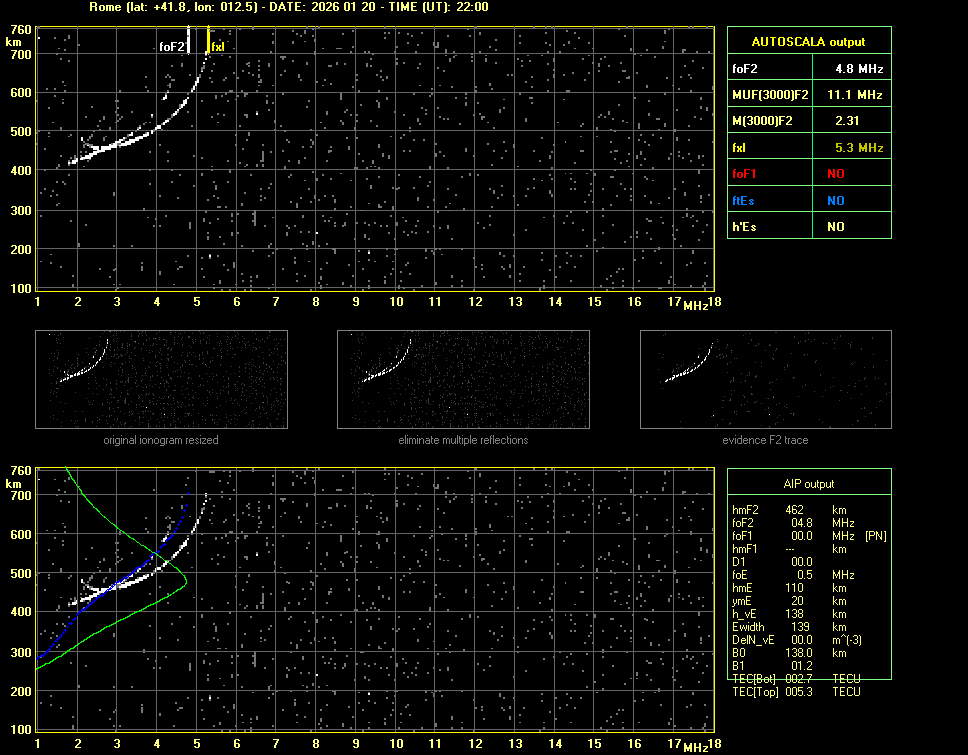The image size is (968, 755).
Task: Select the evidence F2 trace thumbnail
Action: point(765,379)
